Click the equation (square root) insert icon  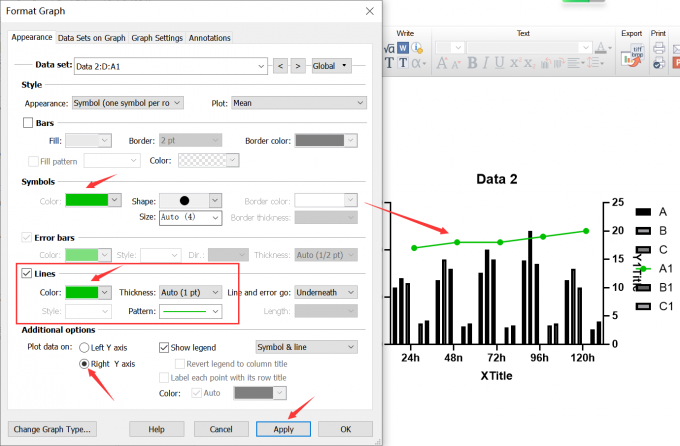390,48
